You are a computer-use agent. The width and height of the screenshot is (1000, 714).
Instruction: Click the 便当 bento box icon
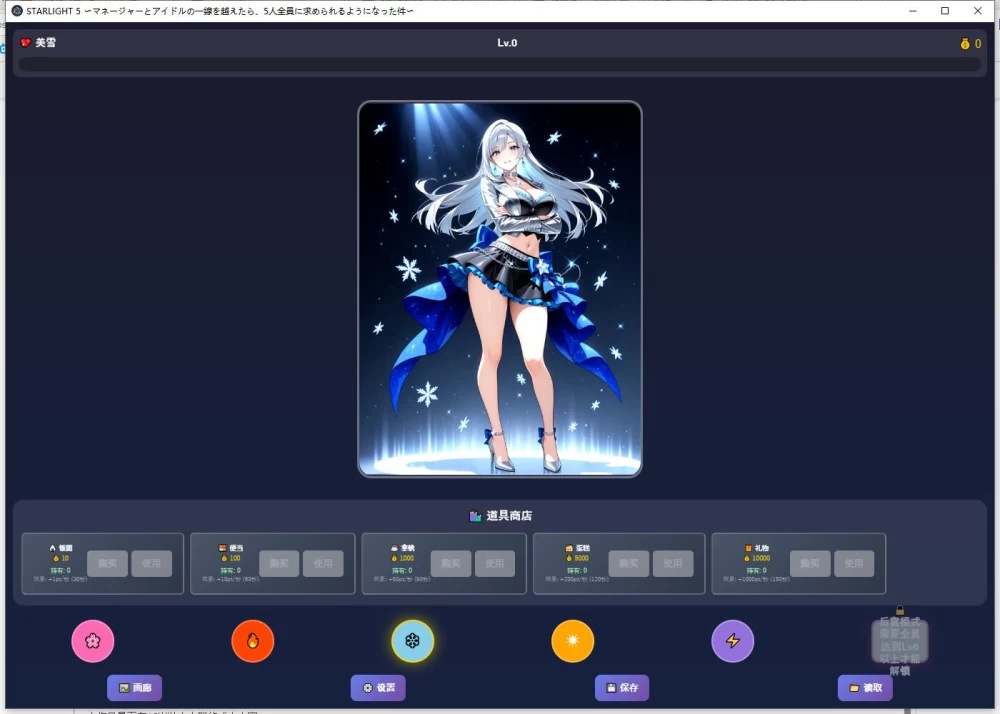click(223, 548)
